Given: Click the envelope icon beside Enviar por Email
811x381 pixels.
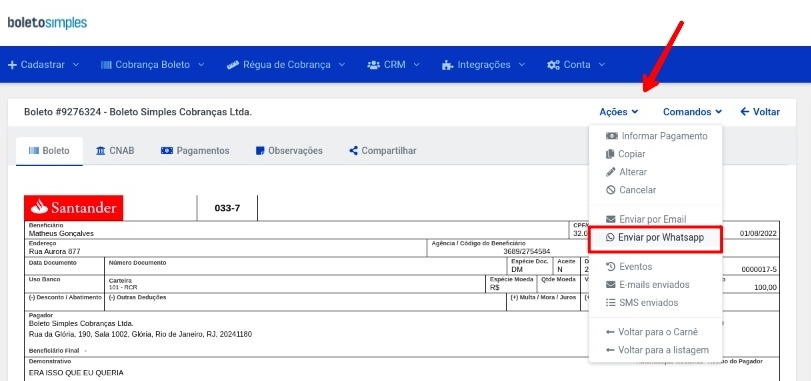Looking at the screenshot, I should (x=611, y=219).
